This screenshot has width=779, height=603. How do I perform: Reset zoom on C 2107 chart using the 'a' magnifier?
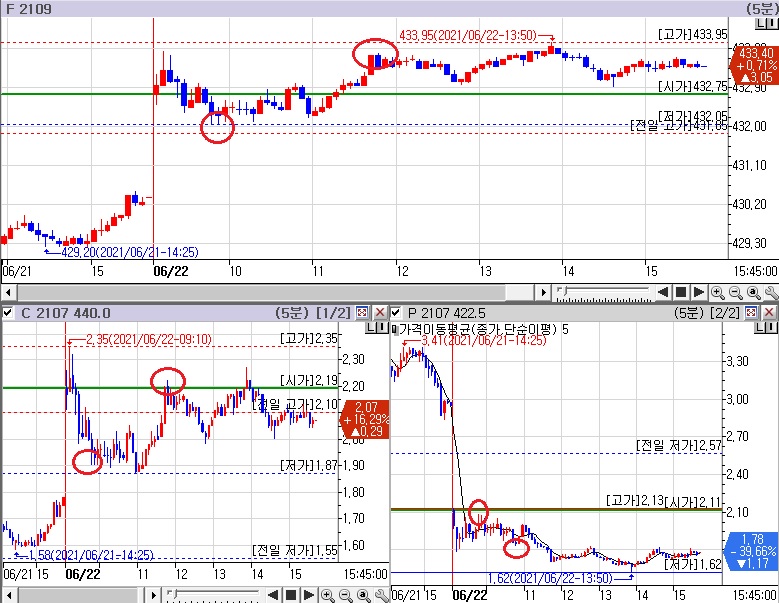(x=364, y=595)
